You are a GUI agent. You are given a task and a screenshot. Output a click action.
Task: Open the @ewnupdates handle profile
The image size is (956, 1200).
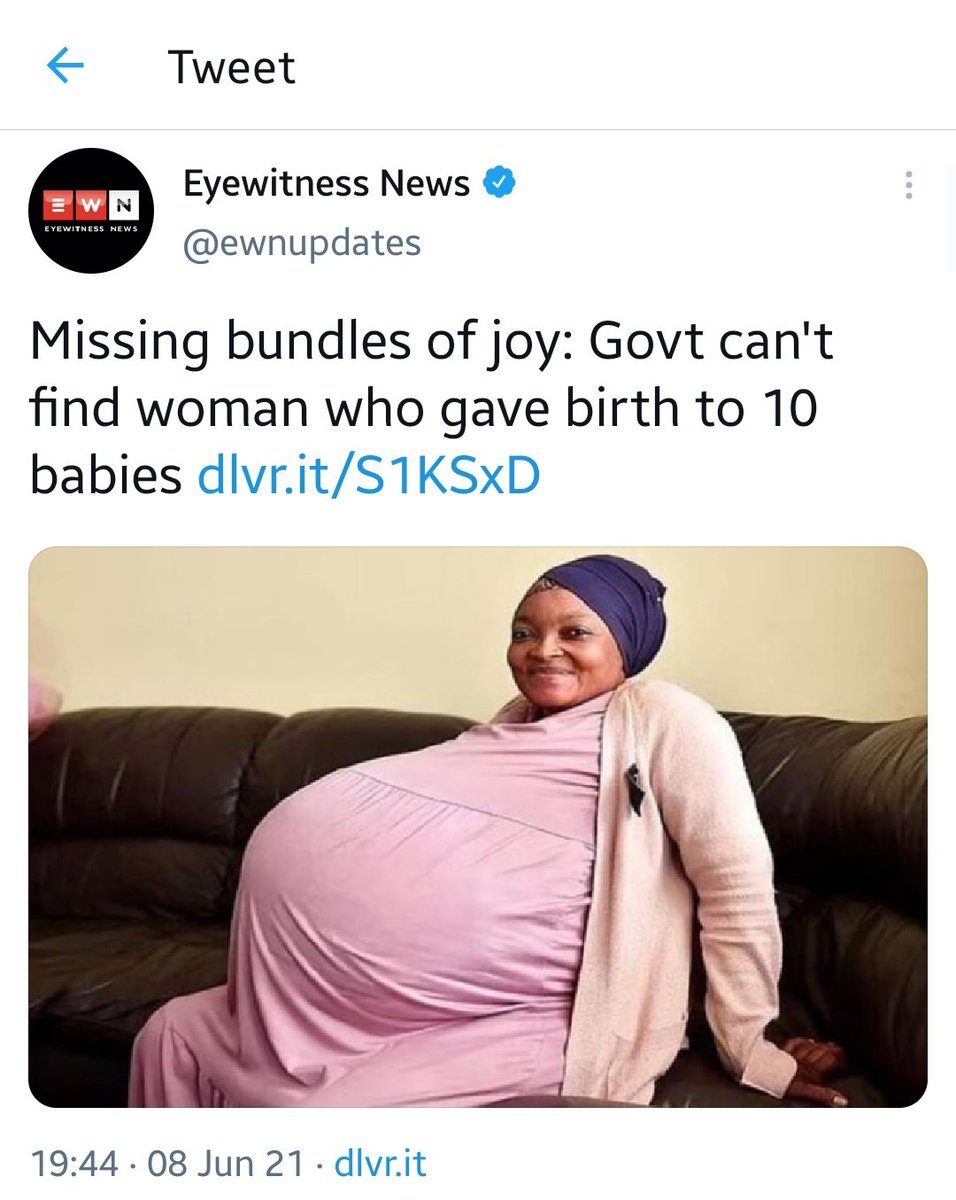tap(301, 242)
